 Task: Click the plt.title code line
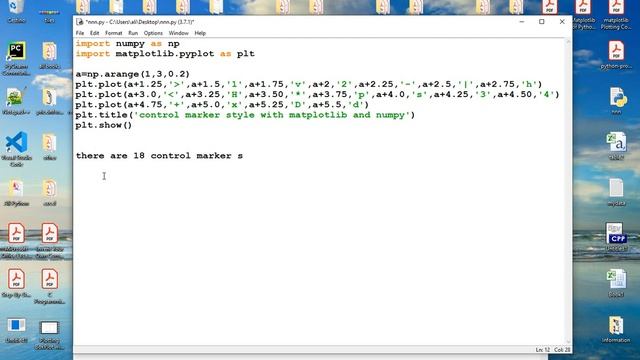(x=245, y=115)
